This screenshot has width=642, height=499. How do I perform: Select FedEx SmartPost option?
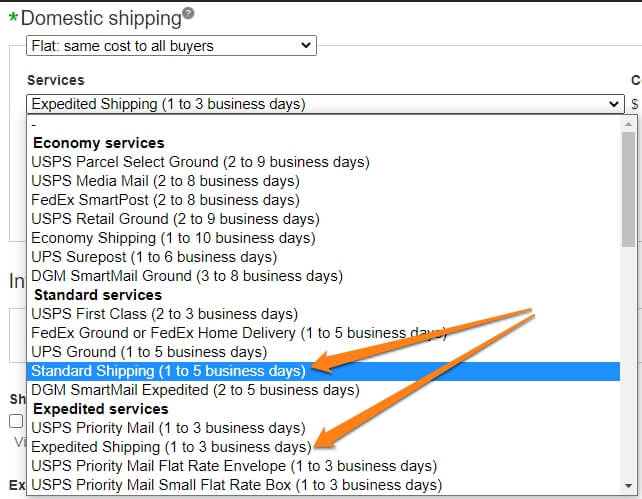point(323,200)
